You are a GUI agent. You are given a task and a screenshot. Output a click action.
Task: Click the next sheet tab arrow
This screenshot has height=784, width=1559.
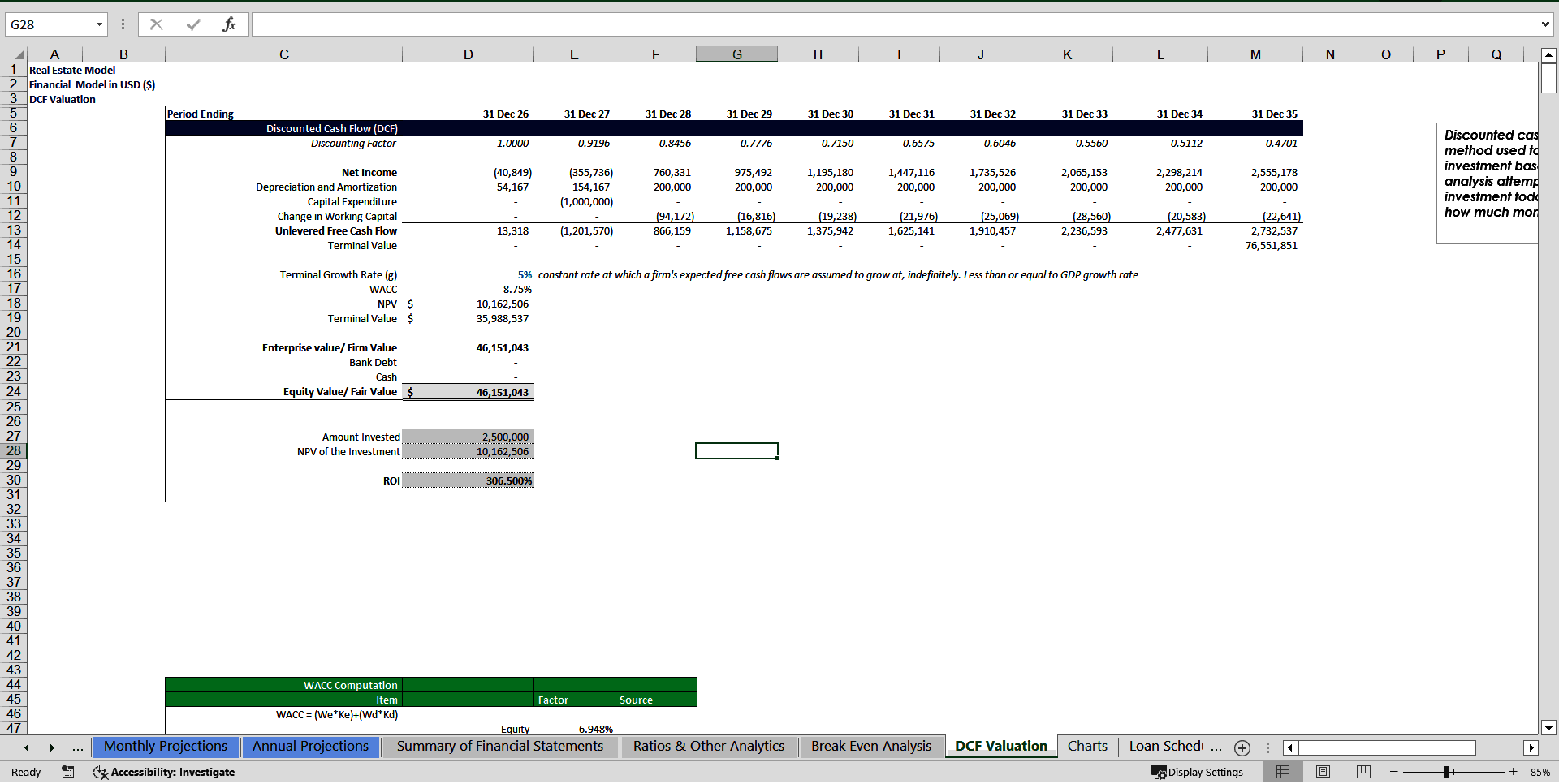click(x=52, y=747)
